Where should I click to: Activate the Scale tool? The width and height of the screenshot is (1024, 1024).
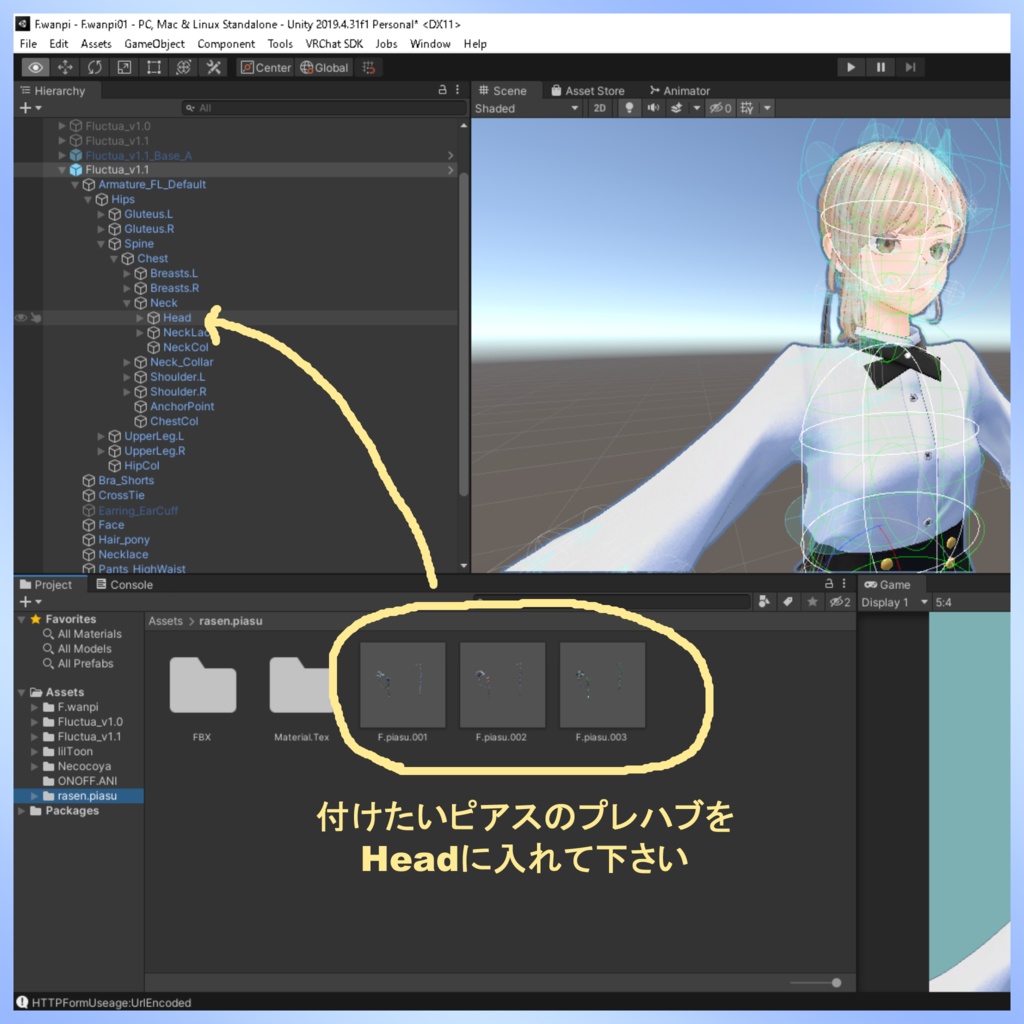click(124, 67)
